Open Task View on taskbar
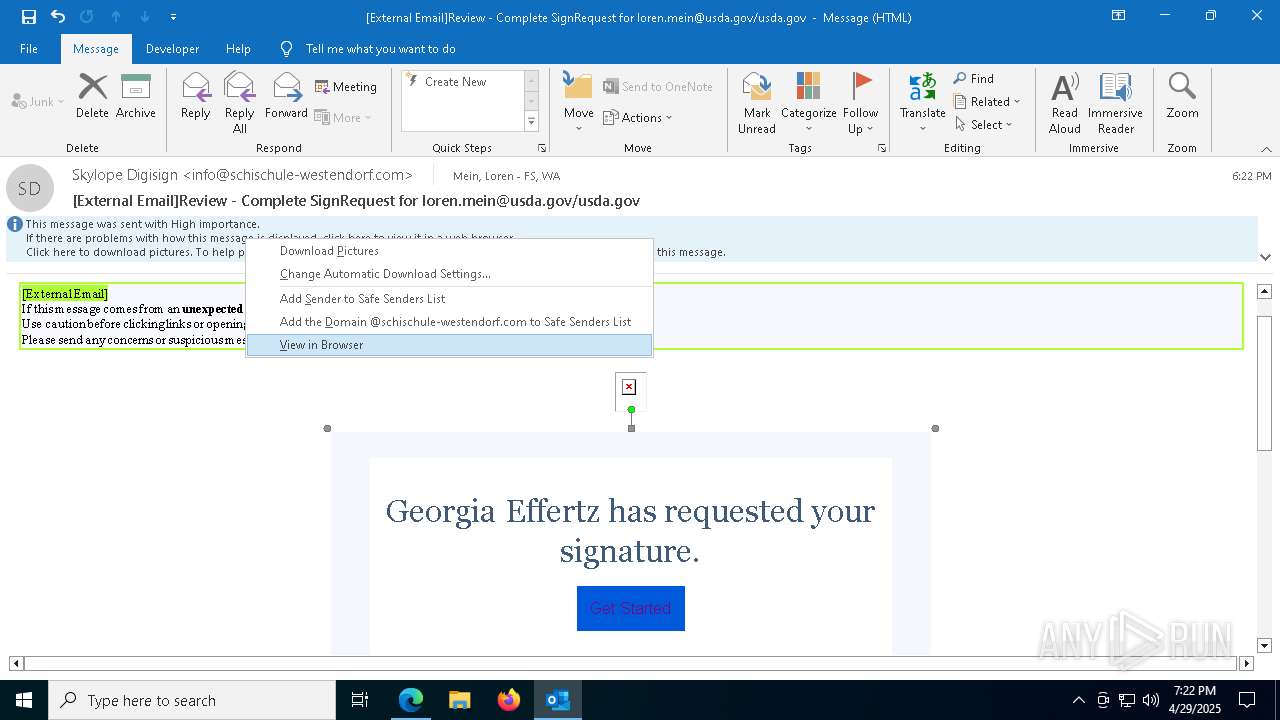The image size is (1280, 720). tap(360, 700)
